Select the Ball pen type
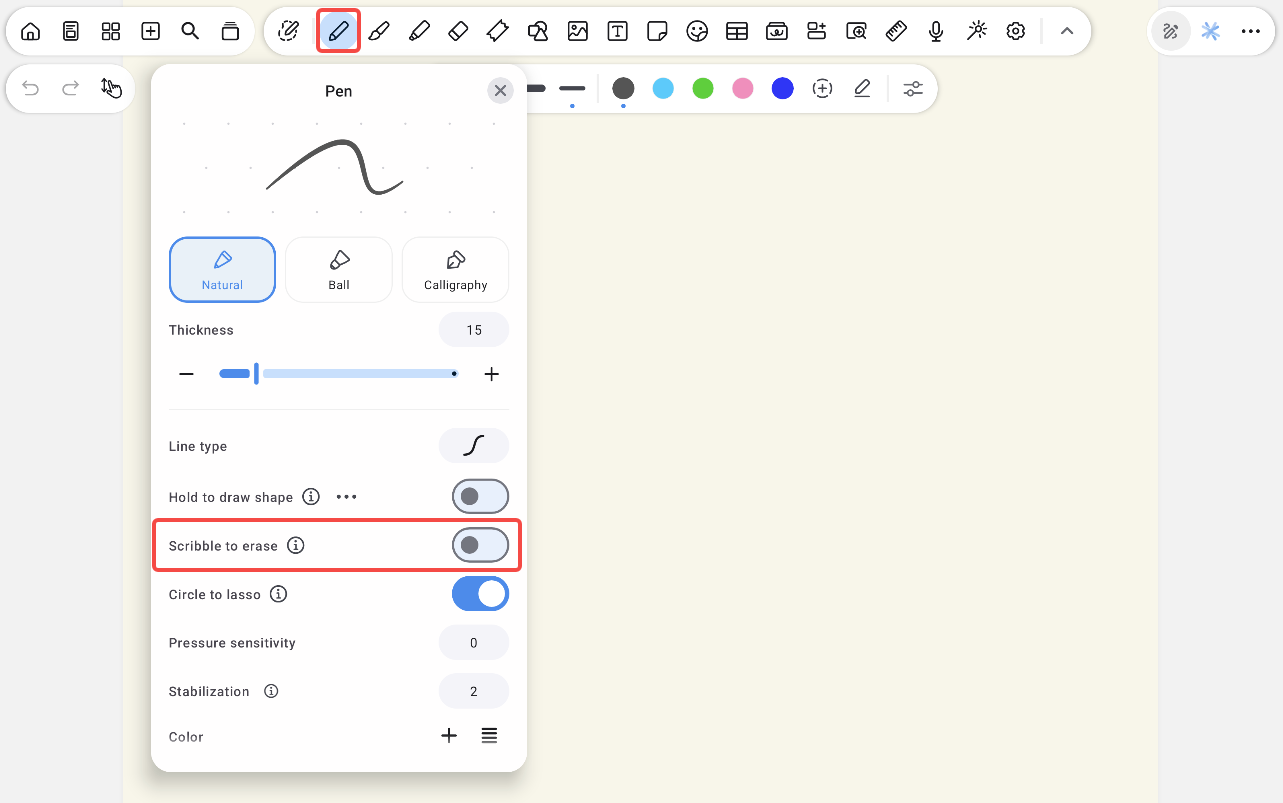 coord(339,270)
